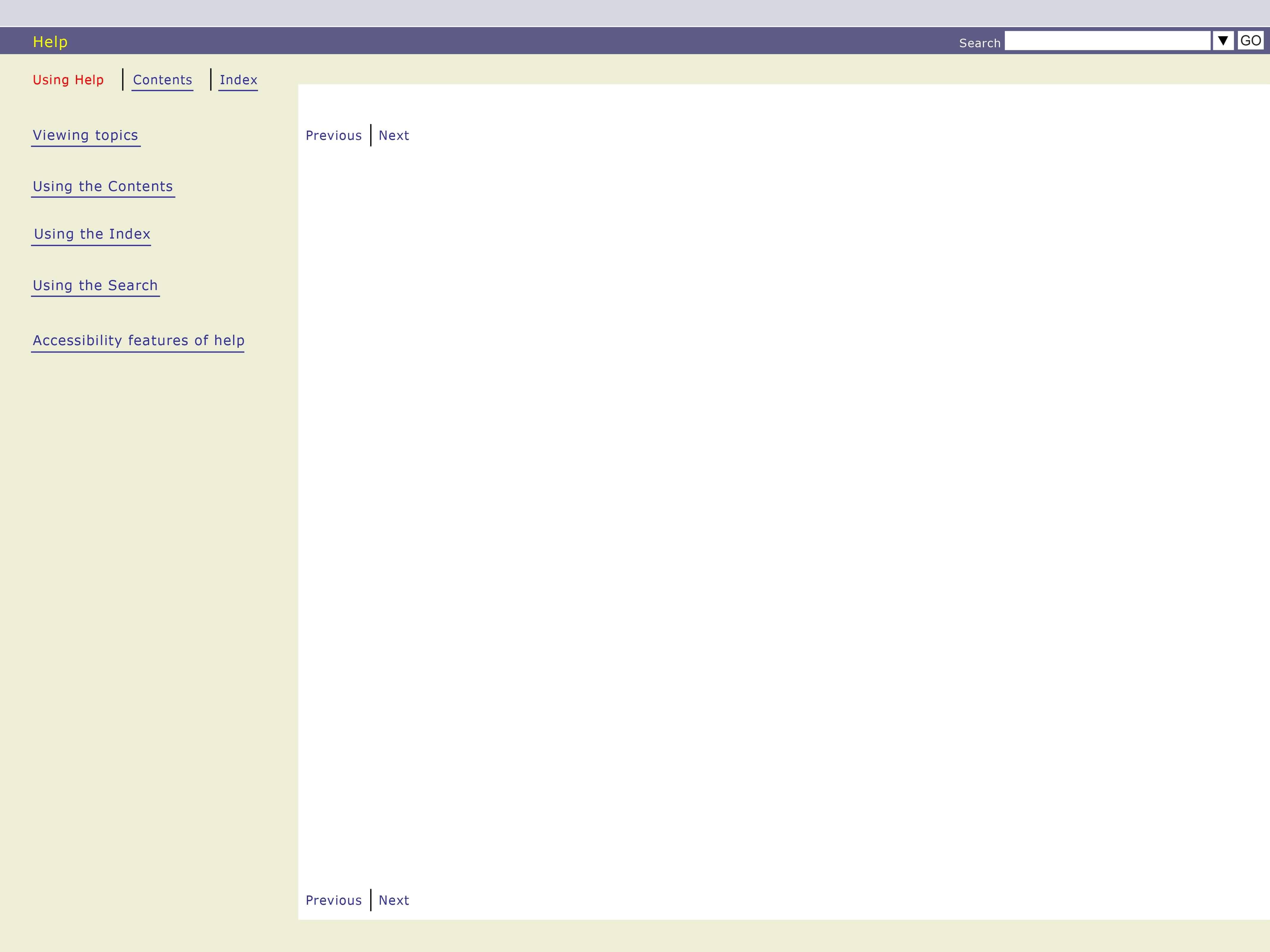The image size is (1270, 952).
Task: Click the bottom Previous navigation link
Action: pos(334,900)
